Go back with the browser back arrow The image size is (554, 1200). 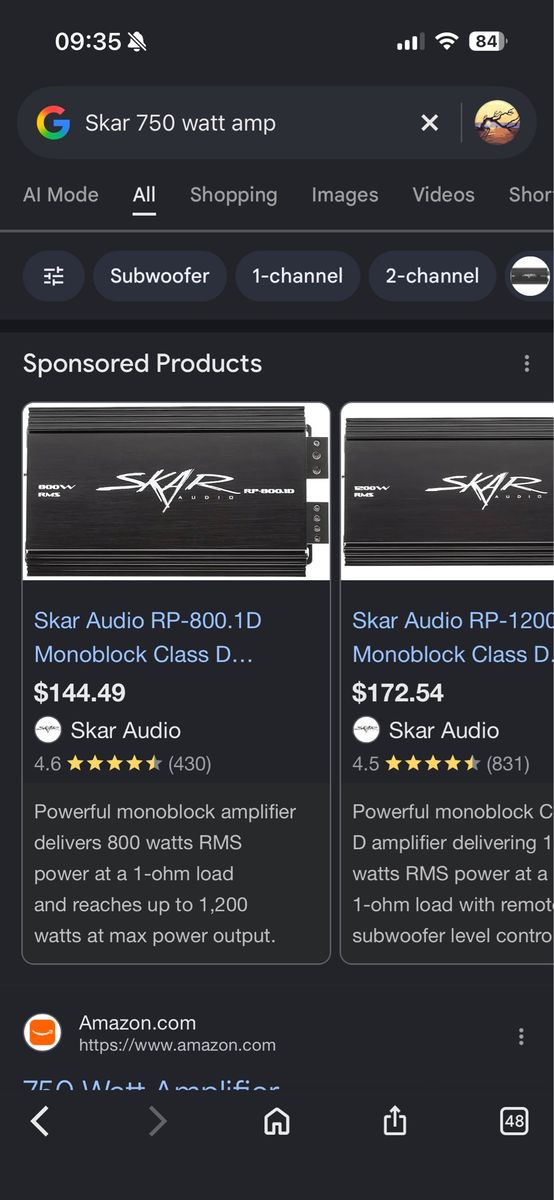point(40,1122)
